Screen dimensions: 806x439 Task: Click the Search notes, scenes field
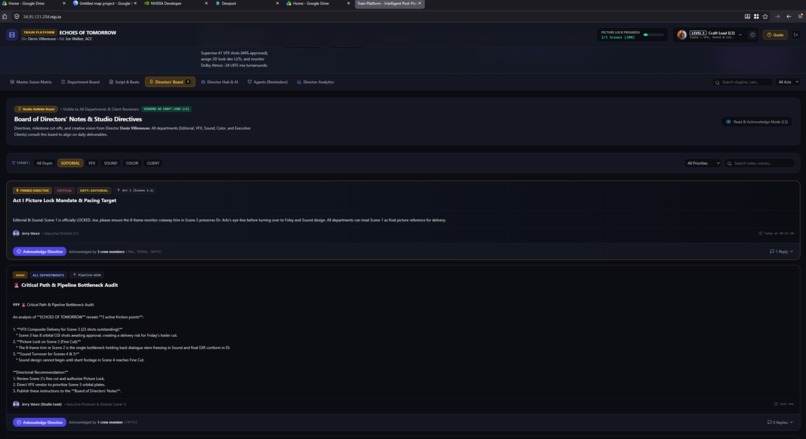pos(759,163)
